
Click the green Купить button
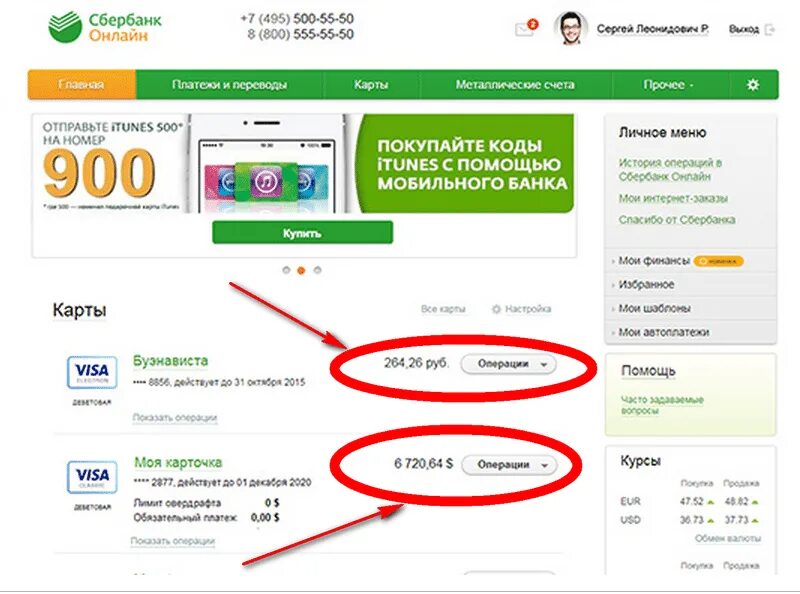pos(303,233)
